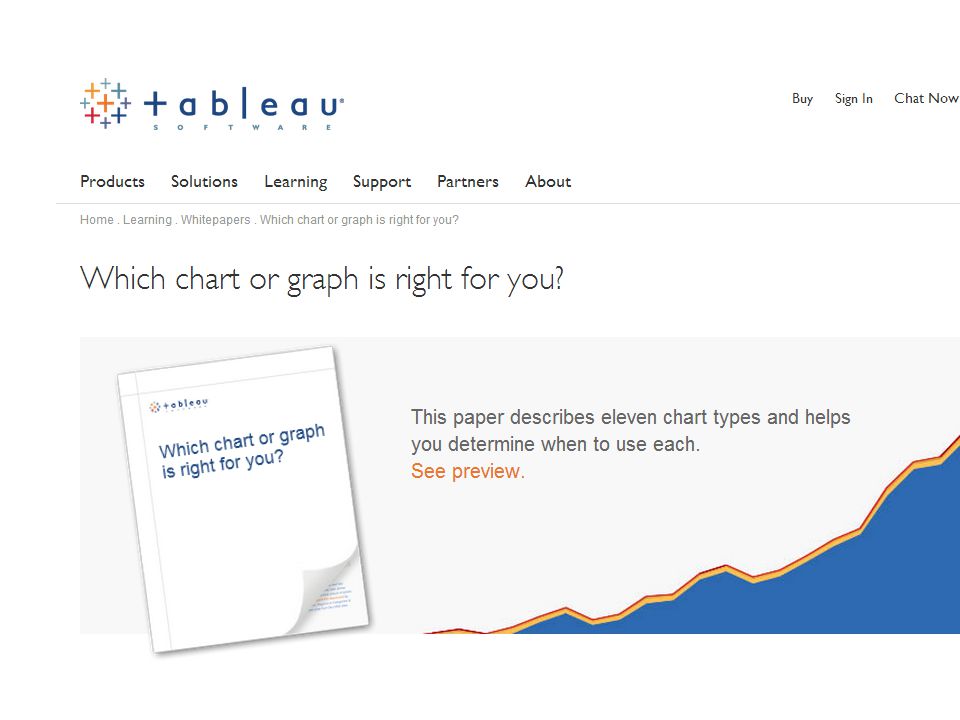960x720 pixels.
Task: Click the Tableau Software logo
Action: (212, 105)
